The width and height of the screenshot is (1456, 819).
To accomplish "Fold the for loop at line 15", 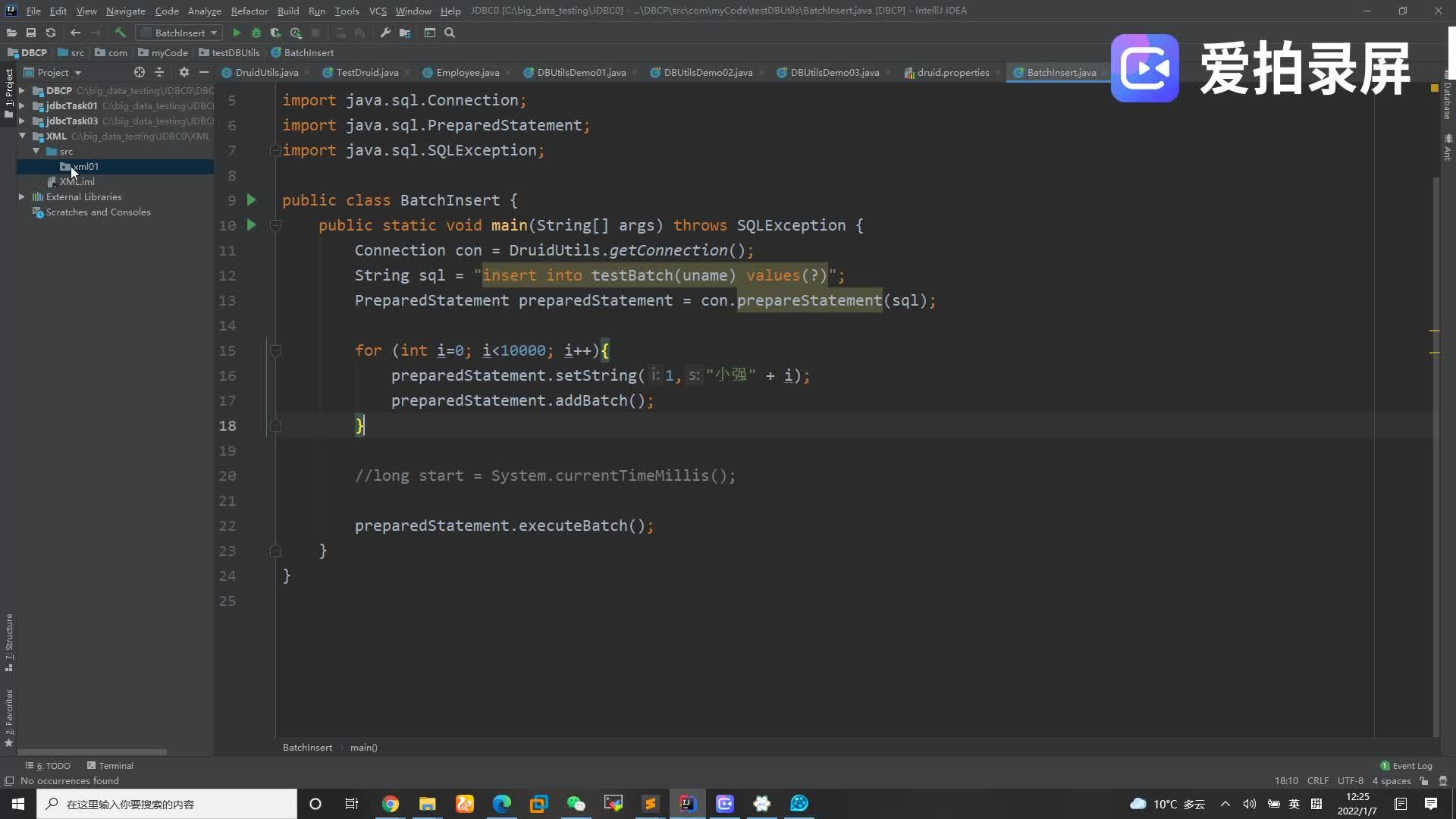I will point(275,350).
